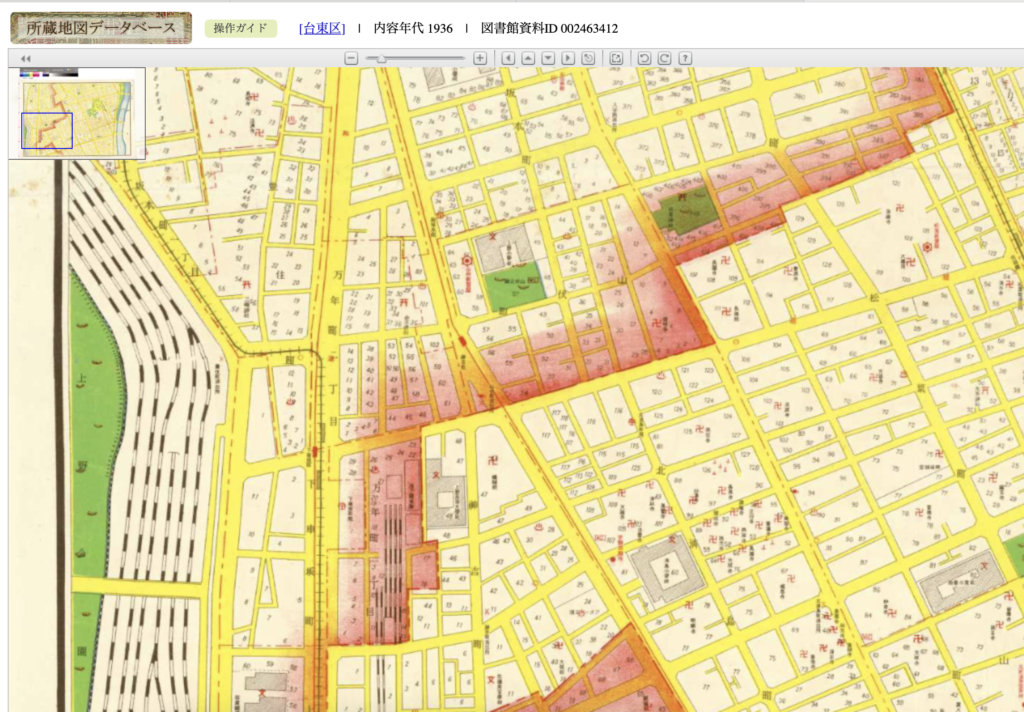
Task: Reset the map view to default
Action: coord(588,59)
